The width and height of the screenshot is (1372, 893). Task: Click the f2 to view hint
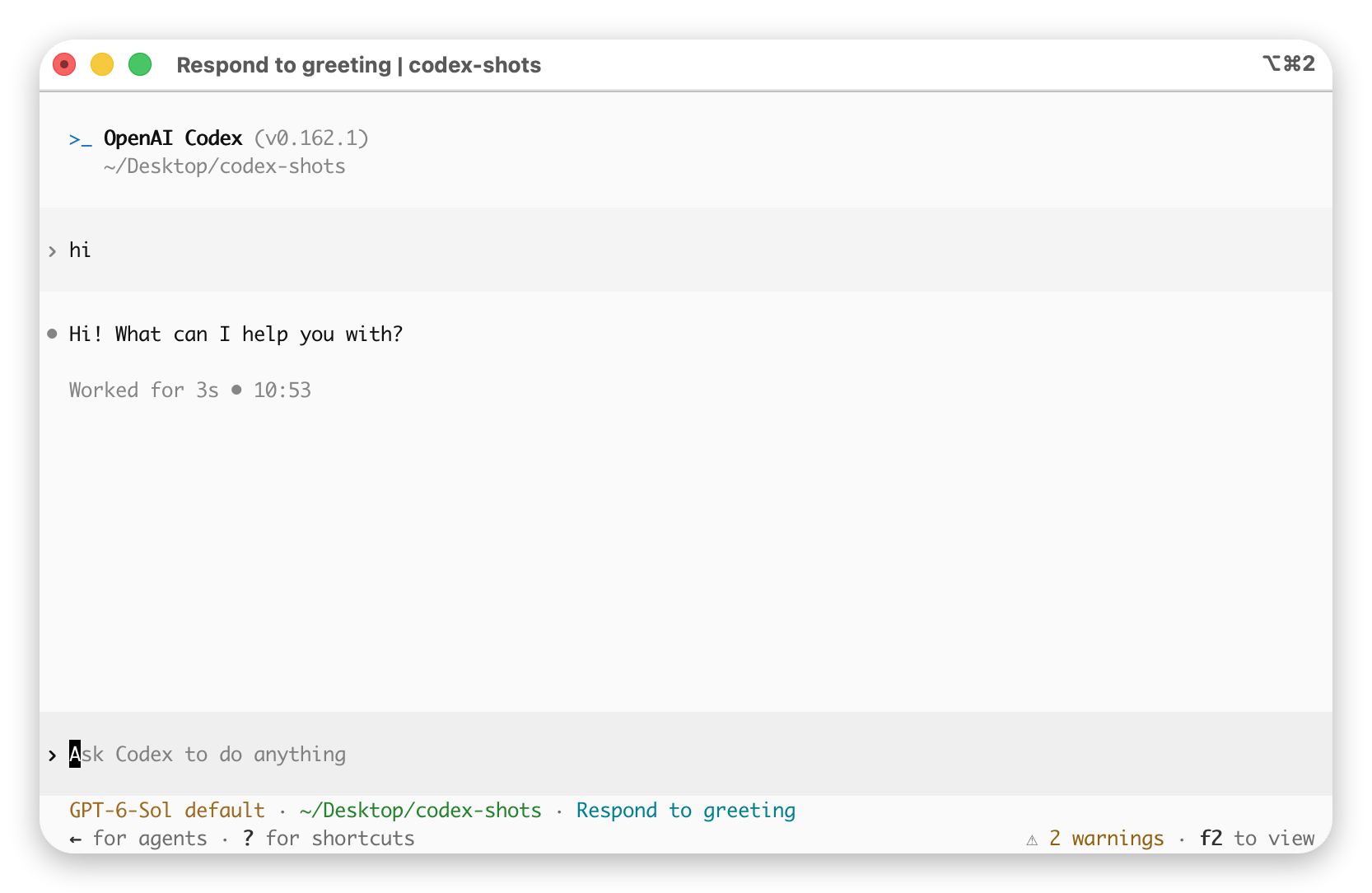coord(1257,838)
